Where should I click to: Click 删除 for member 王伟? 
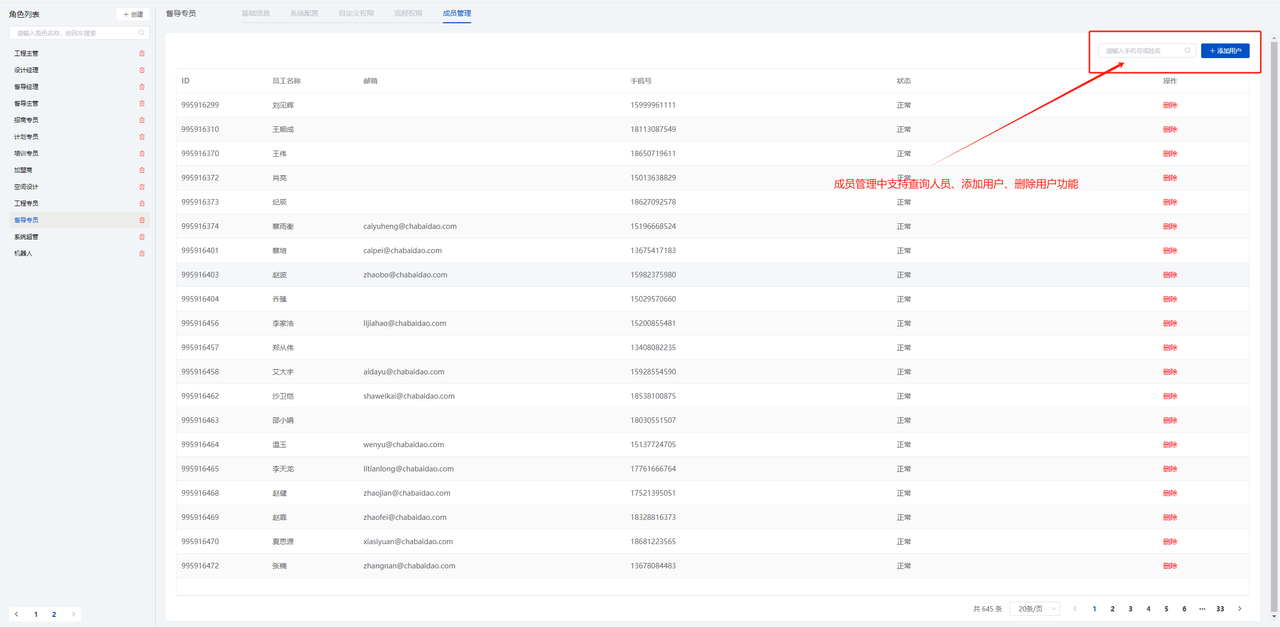[x=1170, y=154]
